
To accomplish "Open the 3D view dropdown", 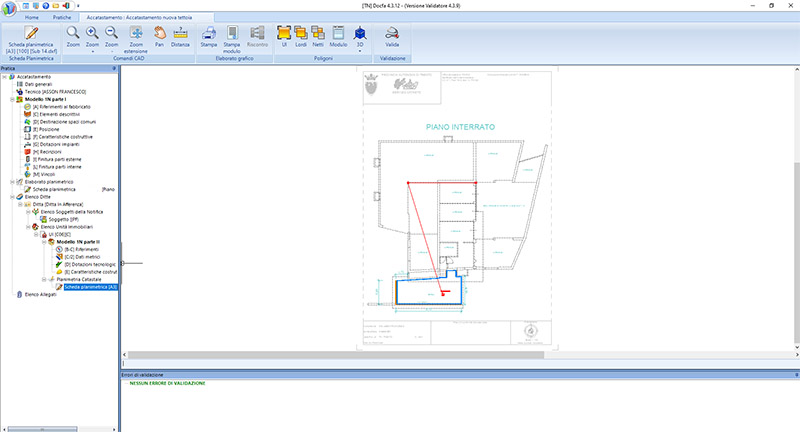I will (360, 38).
